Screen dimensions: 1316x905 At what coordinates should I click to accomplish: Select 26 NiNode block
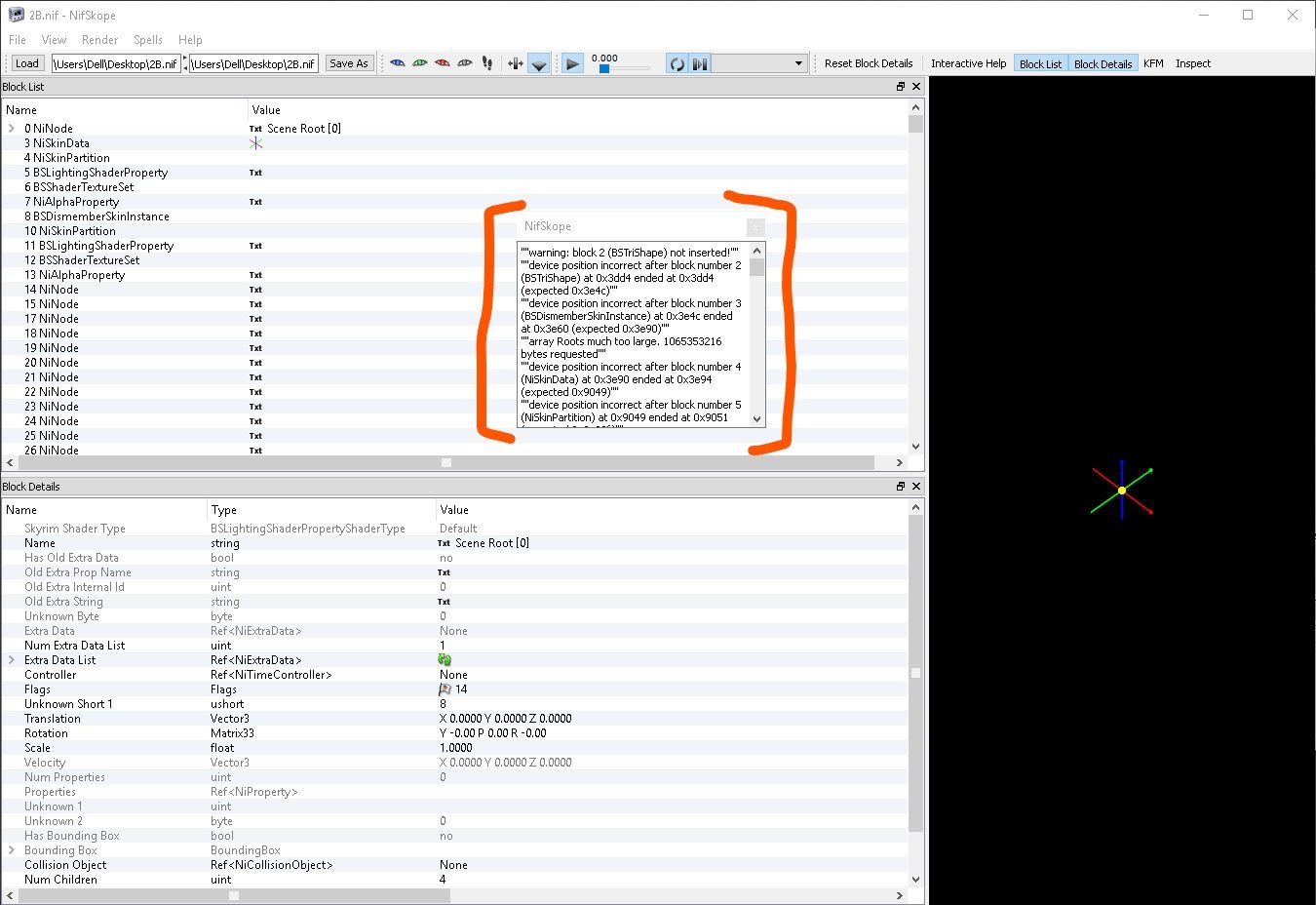(x=52, y=451)
